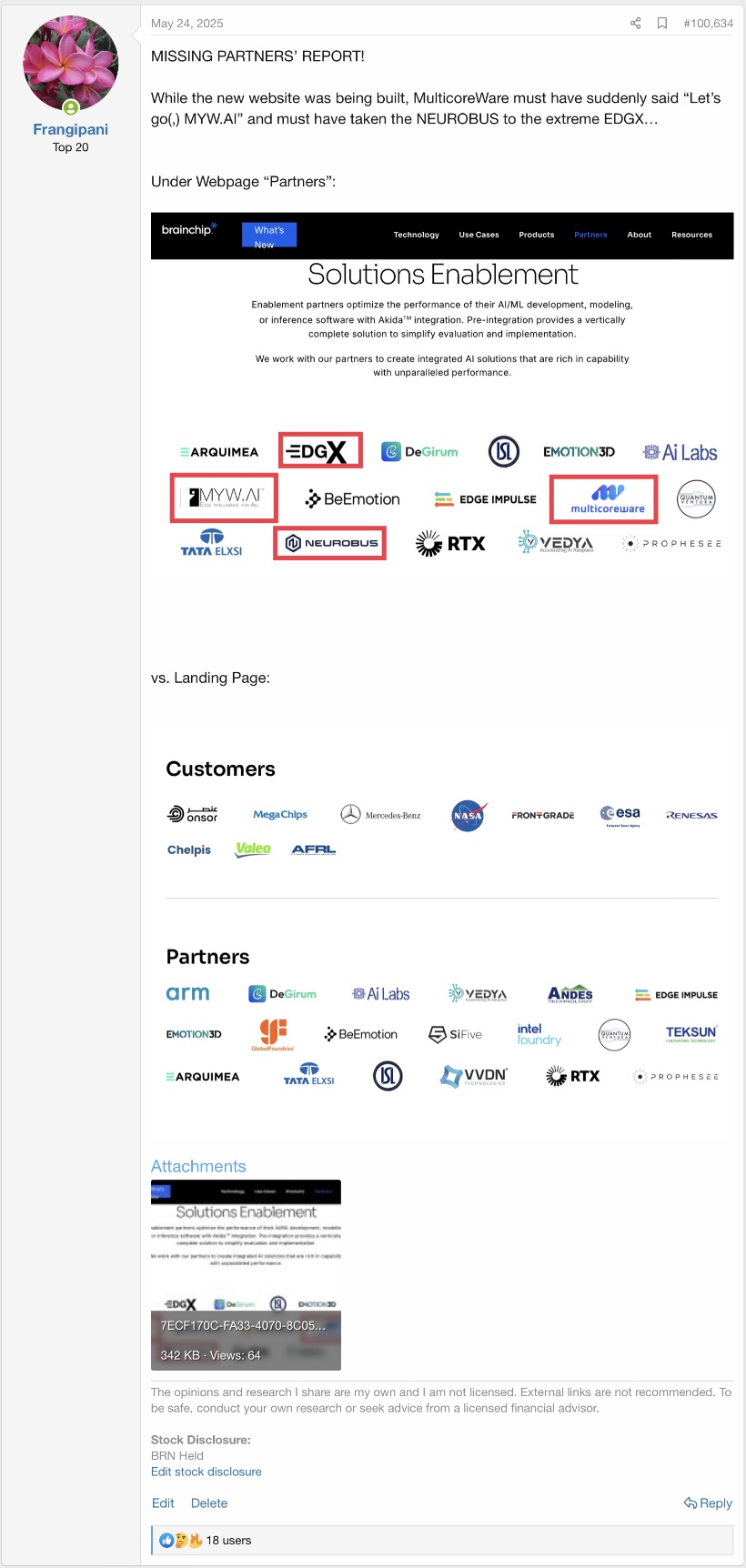Click the MegaChips logo under Customers
746x1568 pixels.
click(x=280, y=815)
